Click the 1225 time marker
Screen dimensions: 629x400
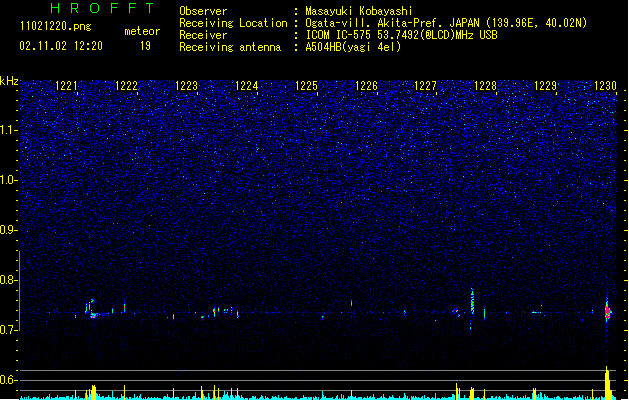coord(306,86)
